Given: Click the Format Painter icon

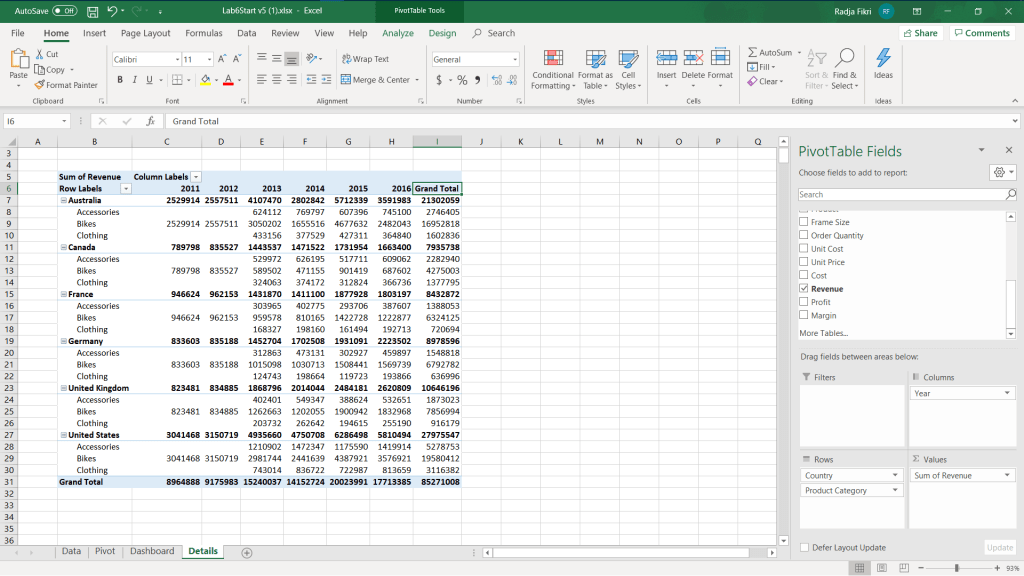Looking at the screenshot, I should [40, 85].
